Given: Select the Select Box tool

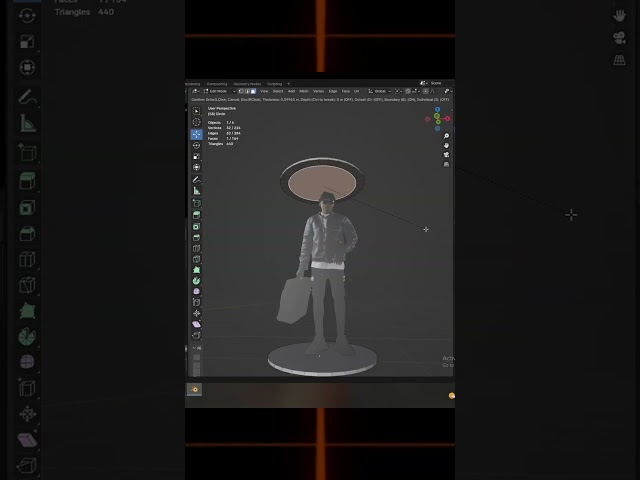Looking at the screenshot, I should pos(196,111).
